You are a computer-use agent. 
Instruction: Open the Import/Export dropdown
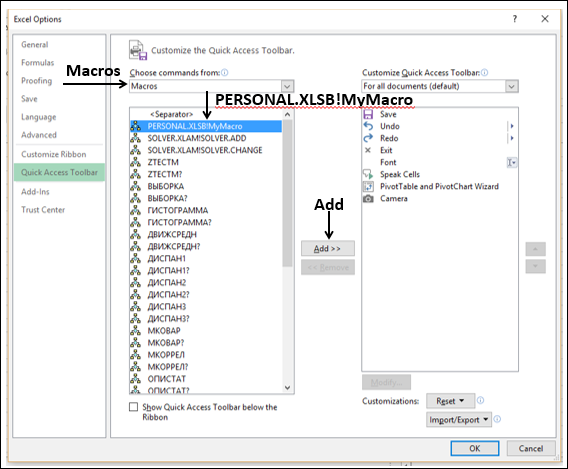click(459, 420)
